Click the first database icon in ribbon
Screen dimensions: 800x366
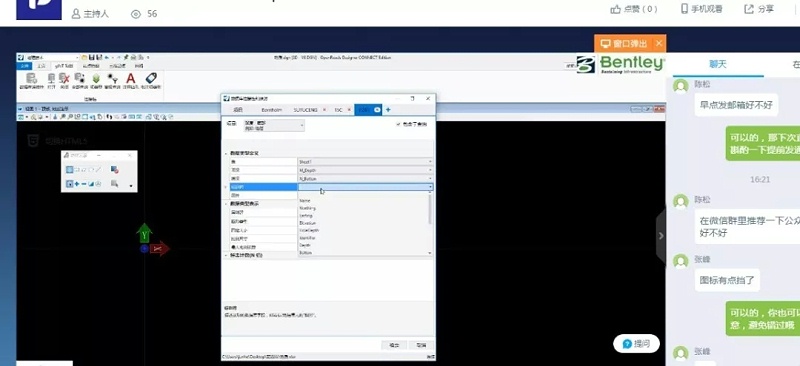32,78
